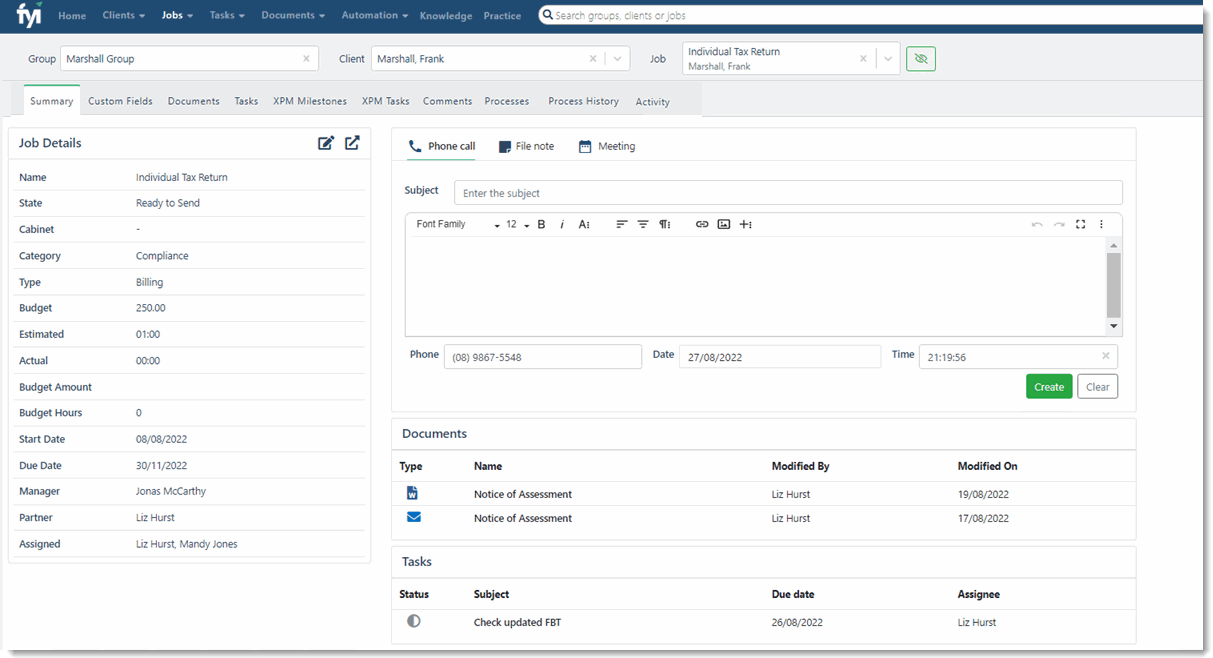Toggle italic formatting in editor

click(562, 225)
